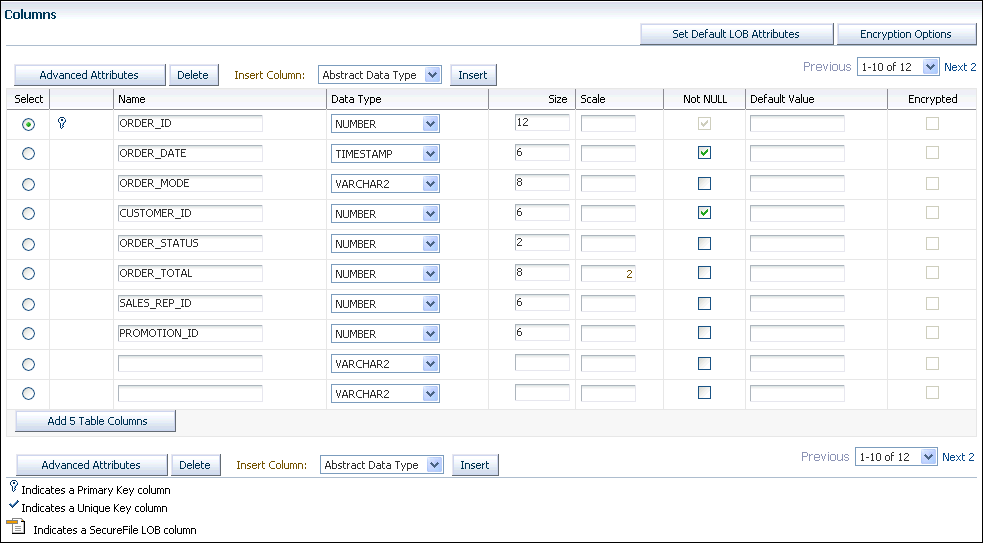Click the ORDER_STATUS name input field
This screenshot has width=983, height=543.
[189, 244]
